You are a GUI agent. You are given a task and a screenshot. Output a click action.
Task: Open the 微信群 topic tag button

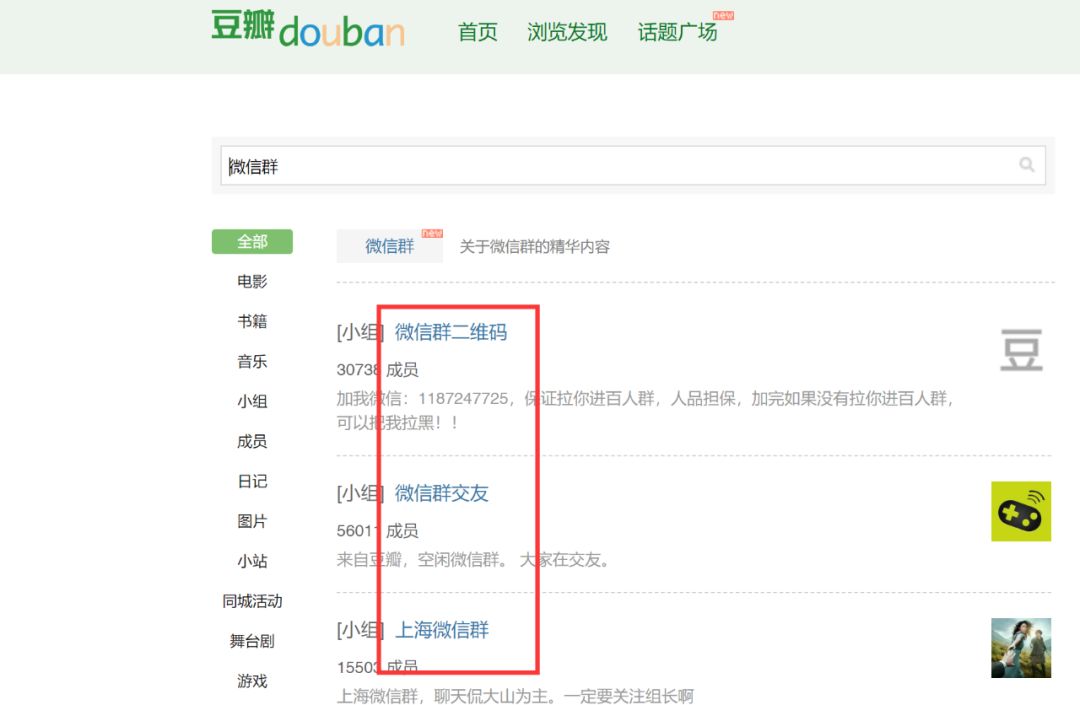(390, 246)
